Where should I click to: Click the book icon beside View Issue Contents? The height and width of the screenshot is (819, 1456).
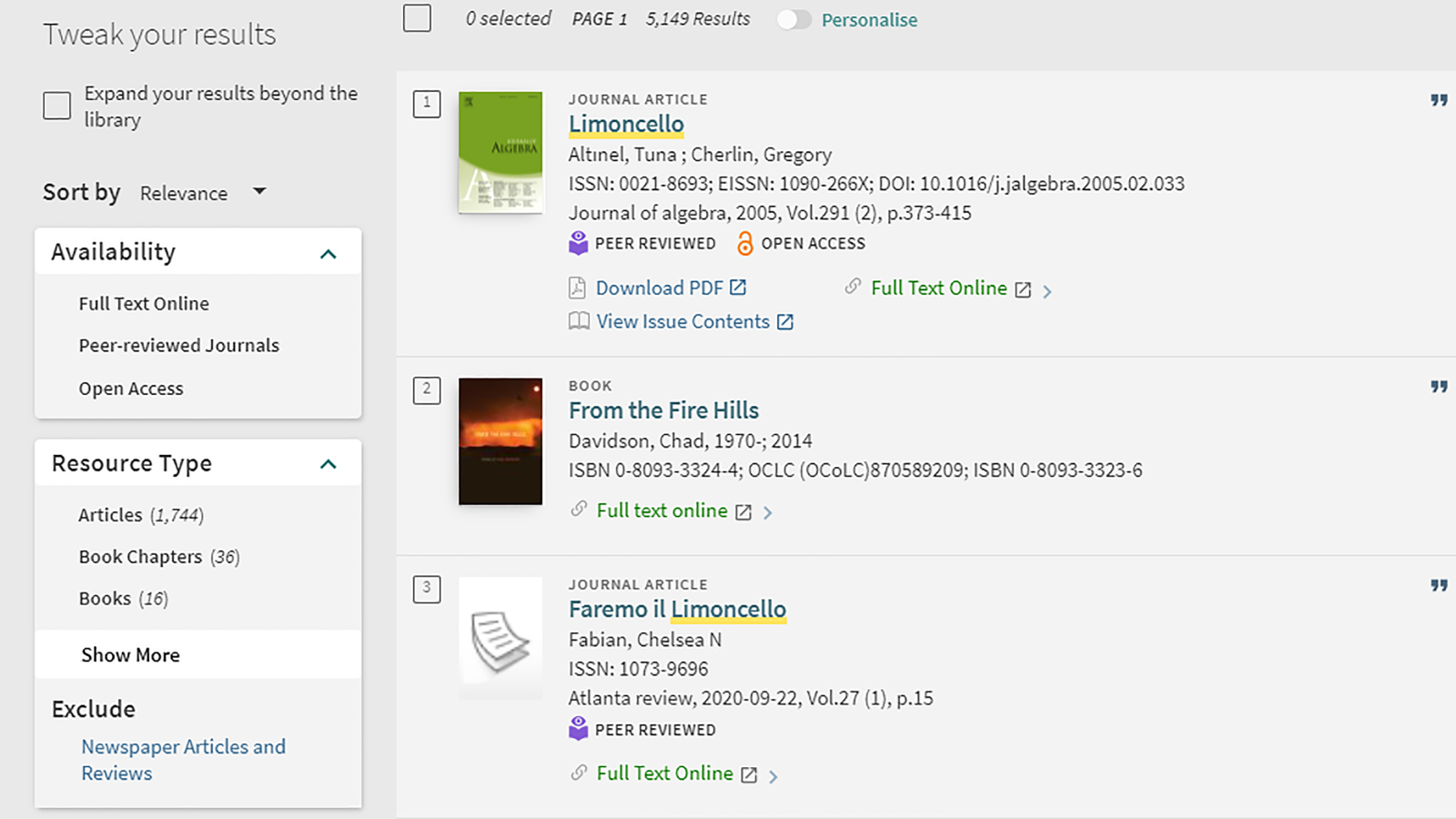[579, 321]
